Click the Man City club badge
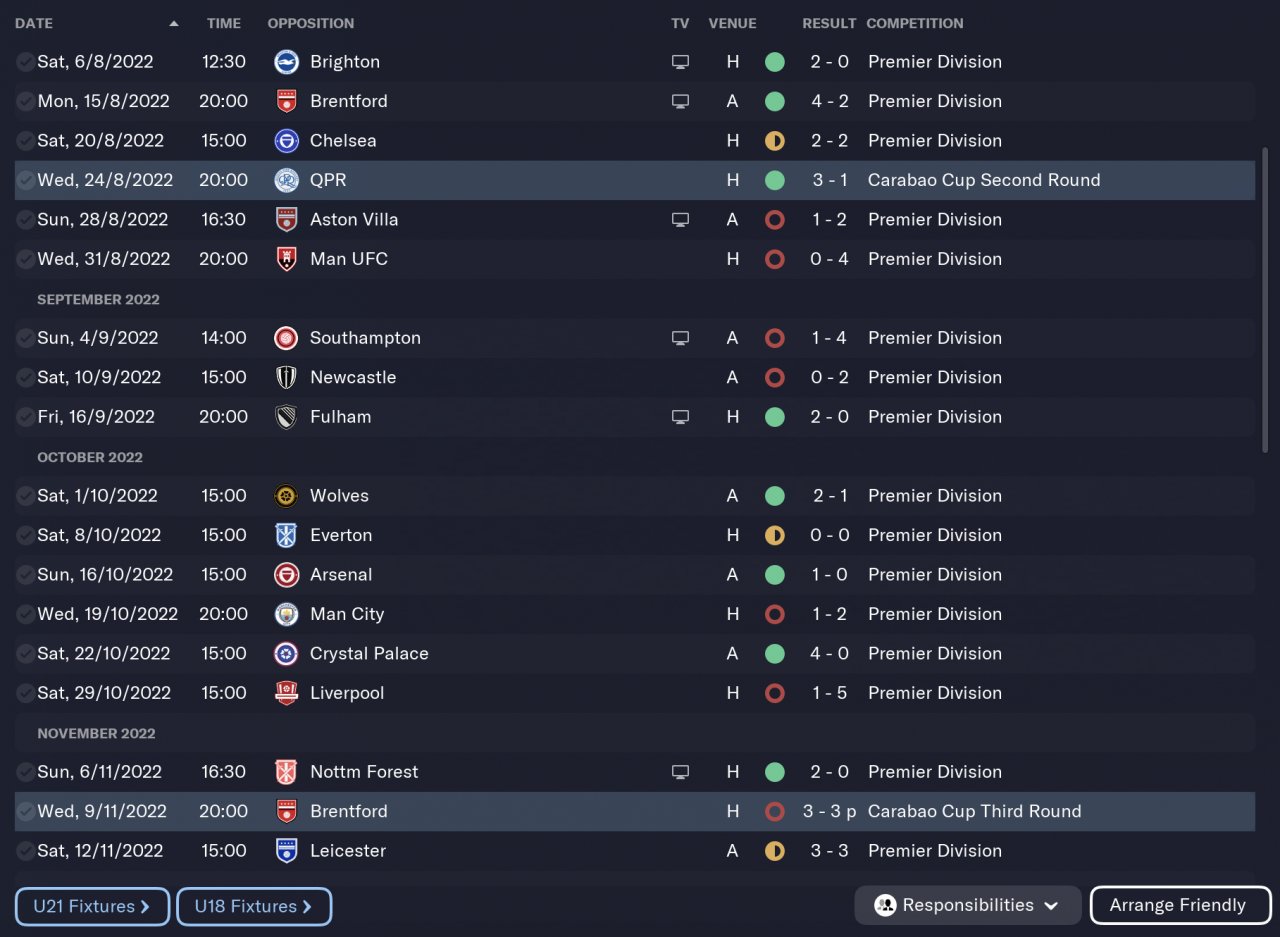This screenshot has width=1280, height=937. point(286,614)
